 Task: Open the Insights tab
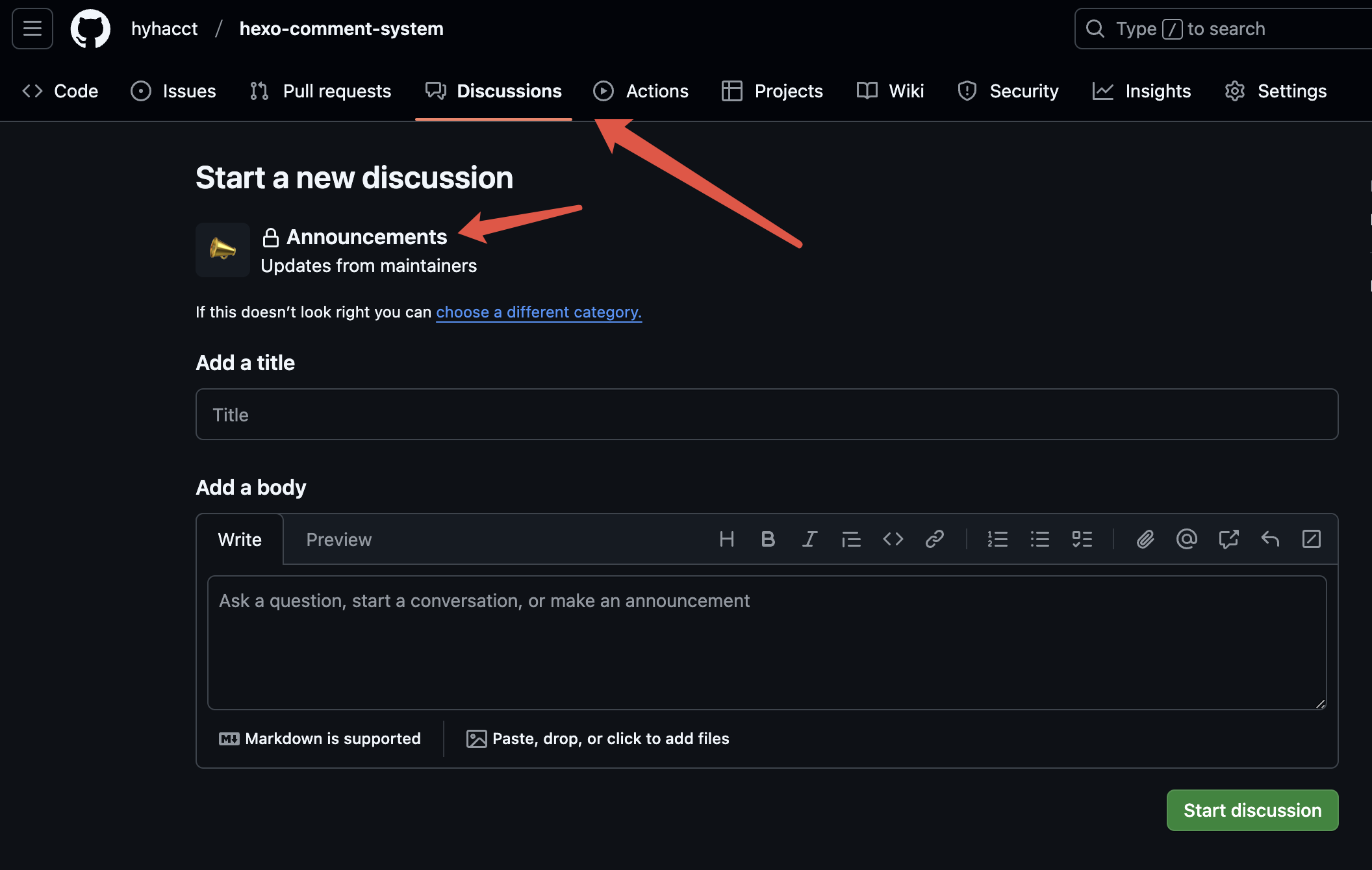tap(1142, 91)
